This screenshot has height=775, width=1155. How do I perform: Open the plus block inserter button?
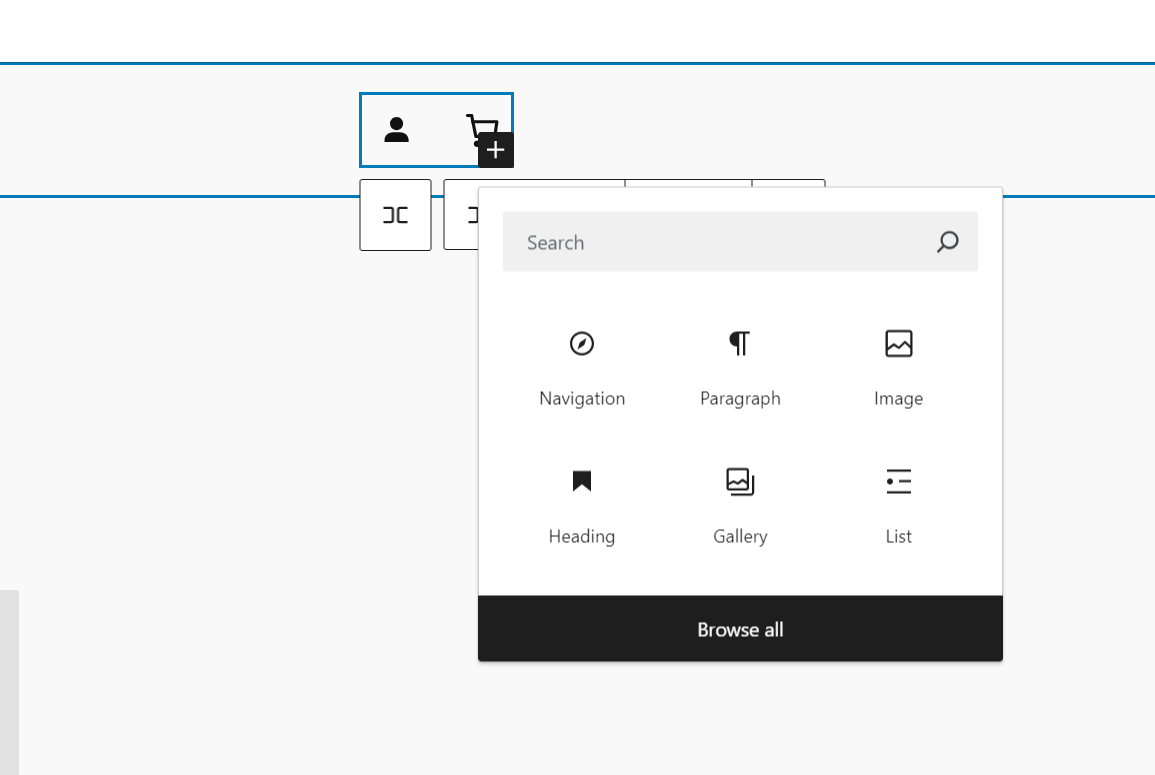pos(494,150)
